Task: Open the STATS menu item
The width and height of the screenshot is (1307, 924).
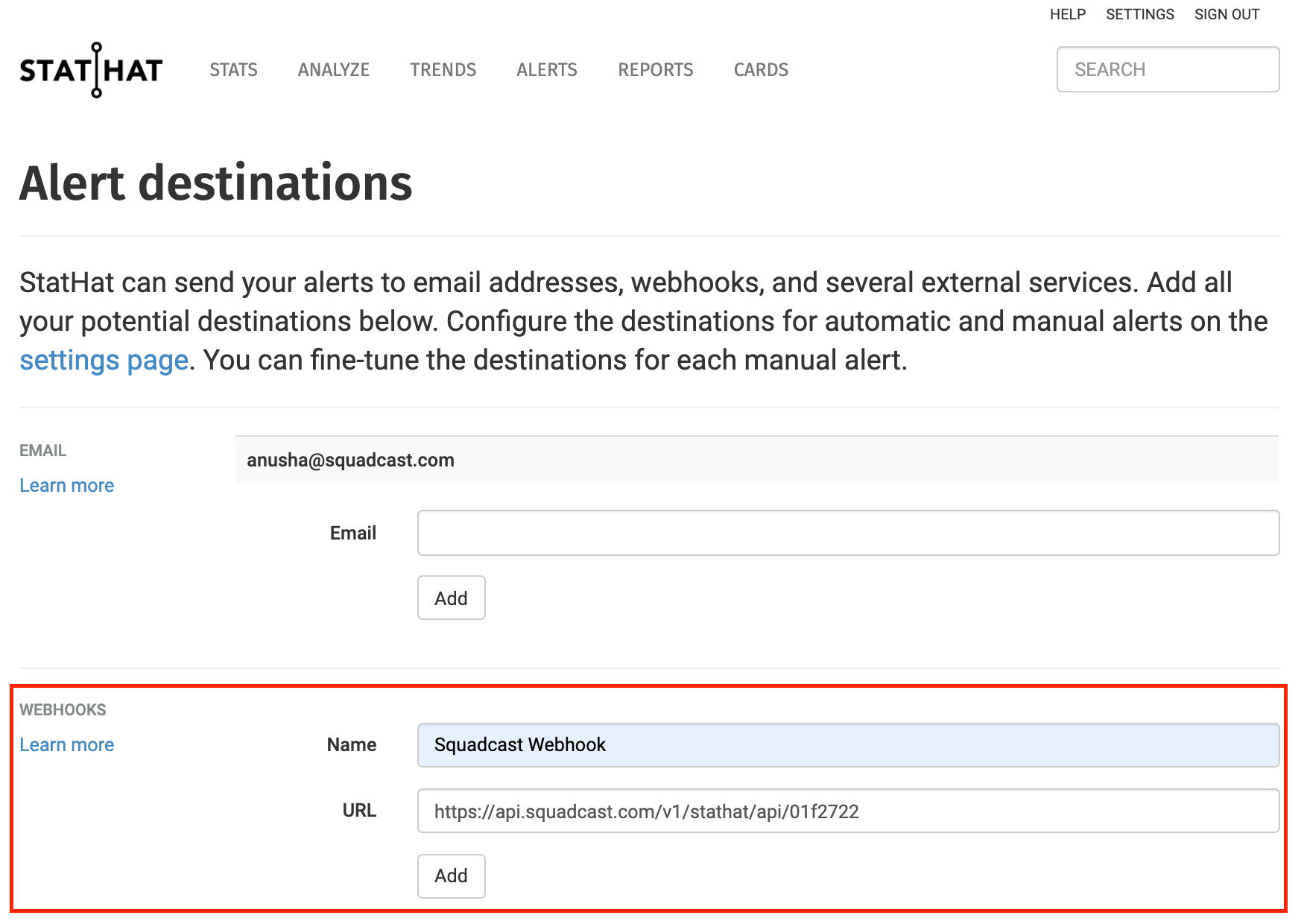Action: pyautogui.click(x=233, y=70)
